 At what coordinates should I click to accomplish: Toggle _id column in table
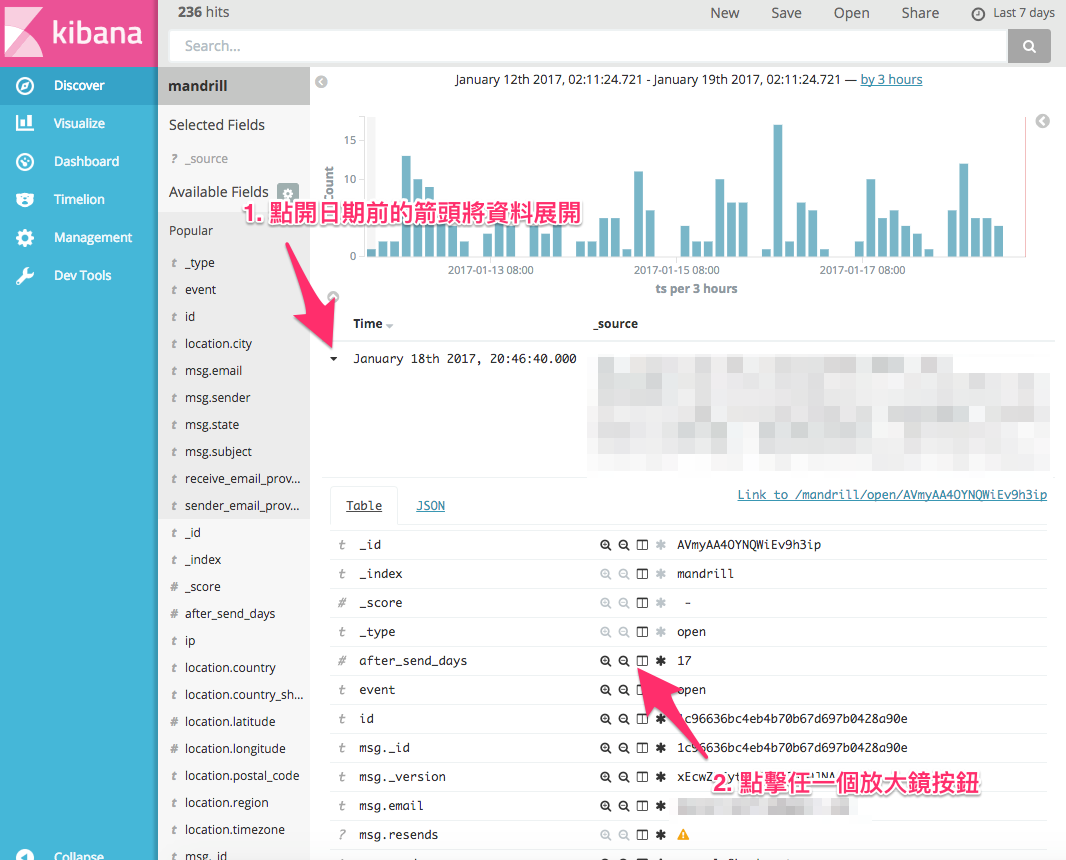click(642, 545)
